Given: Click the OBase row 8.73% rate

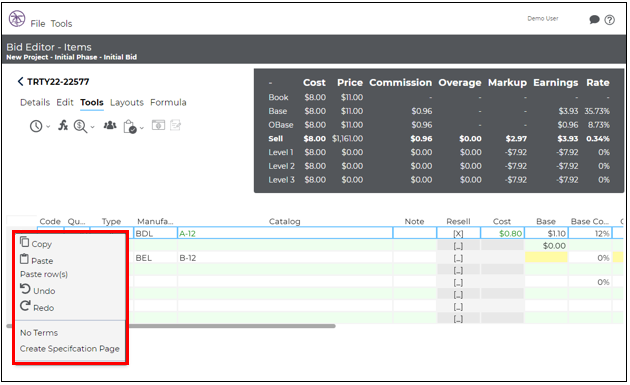Looking at the screenshot, I should 599,125.
